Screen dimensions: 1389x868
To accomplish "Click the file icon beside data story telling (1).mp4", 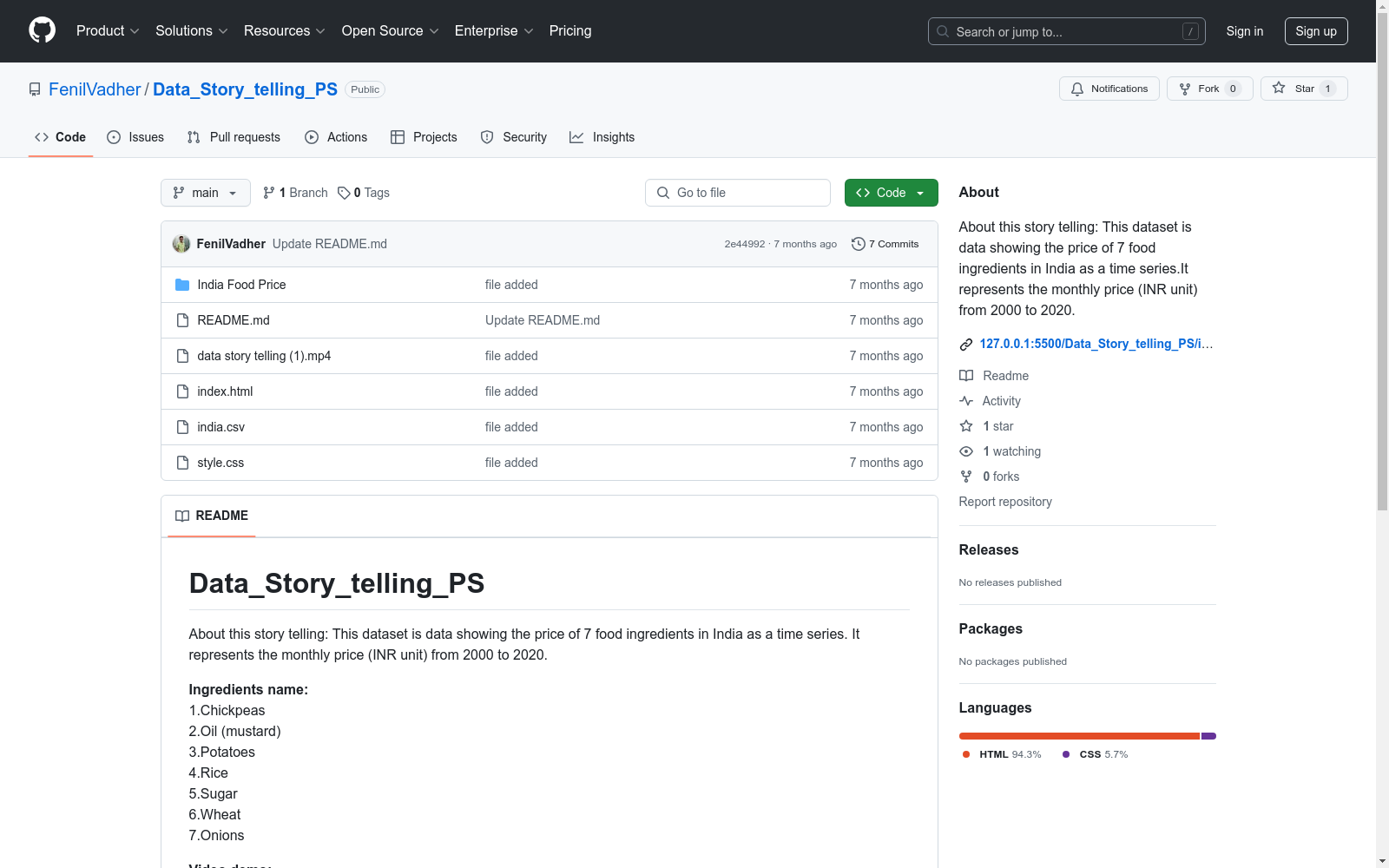I will (182, 356).
